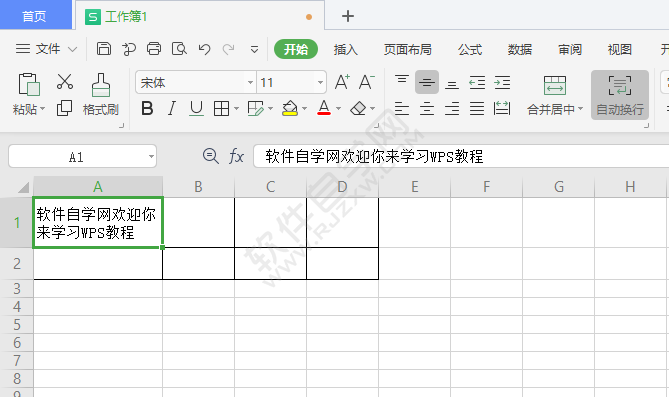The width and height of the screenshot is (669, 397).
Task: Decrease font size with A- icon
Action: click(366, 82)
